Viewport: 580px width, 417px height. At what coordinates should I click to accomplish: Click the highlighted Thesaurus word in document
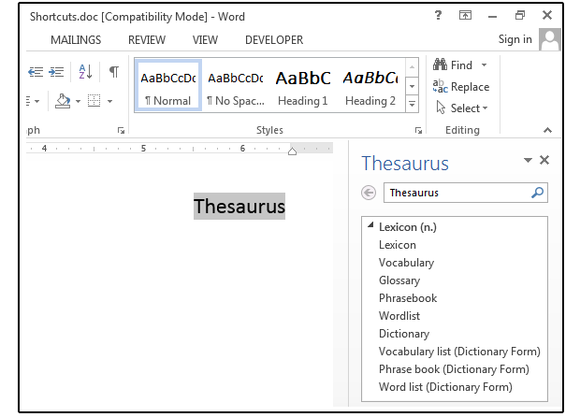point(239,206)
